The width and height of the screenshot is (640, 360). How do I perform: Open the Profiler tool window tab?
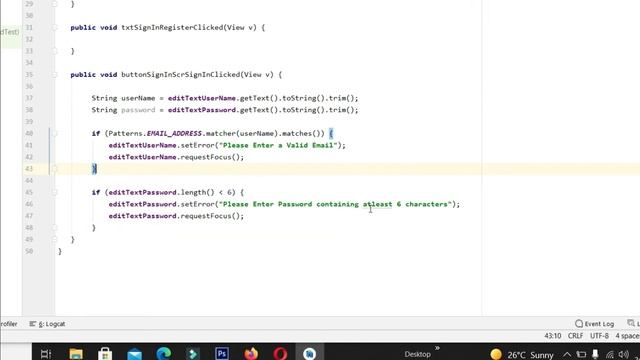tap(9, 324)
